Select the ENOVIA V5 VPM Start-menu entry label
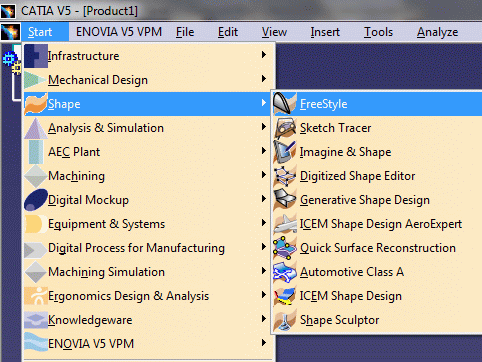This screenshot has width=482, height=362. point(91,344)
